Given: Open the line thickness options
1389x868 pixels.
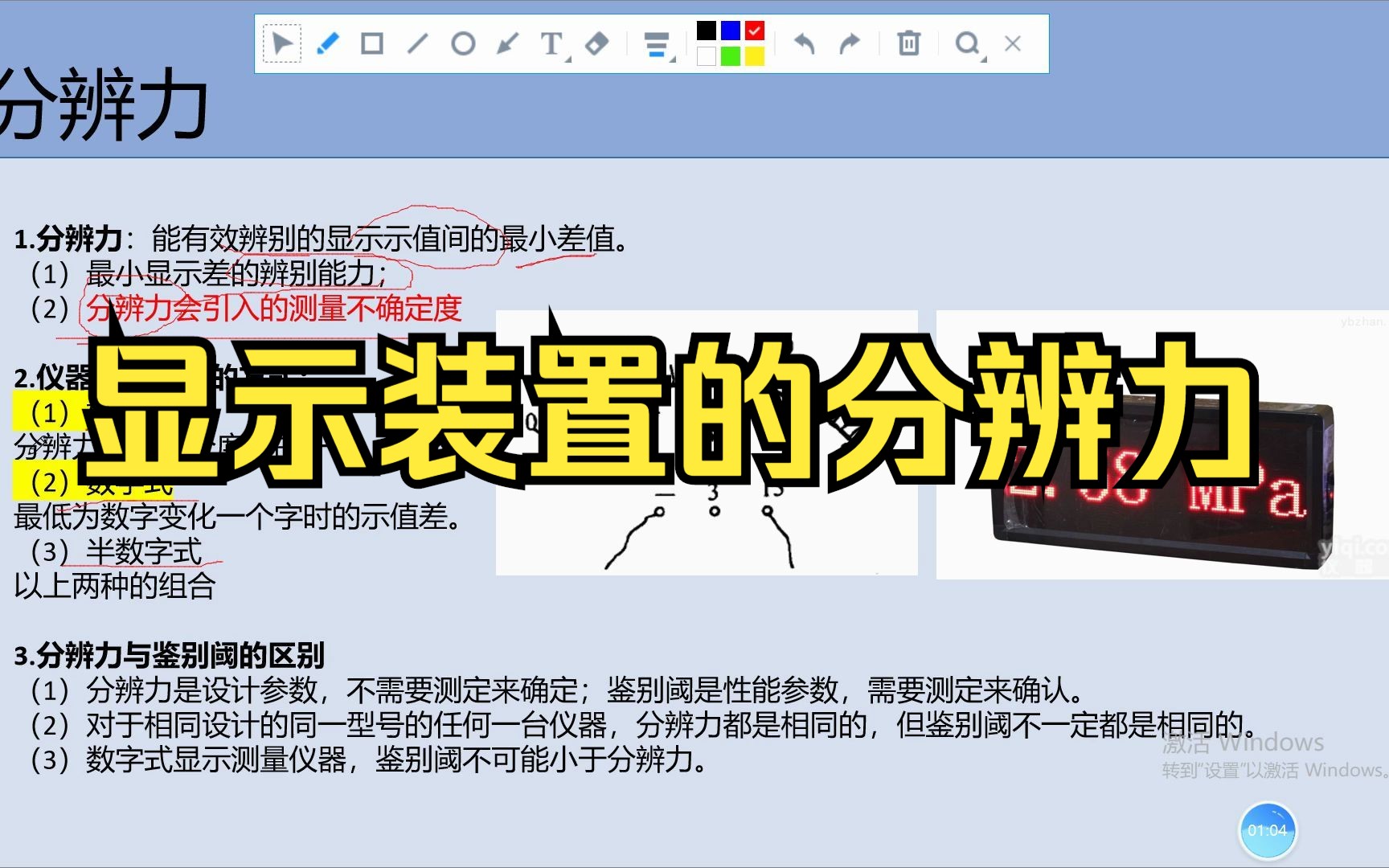Looking at the screenshot, I should tap(658, 45).
